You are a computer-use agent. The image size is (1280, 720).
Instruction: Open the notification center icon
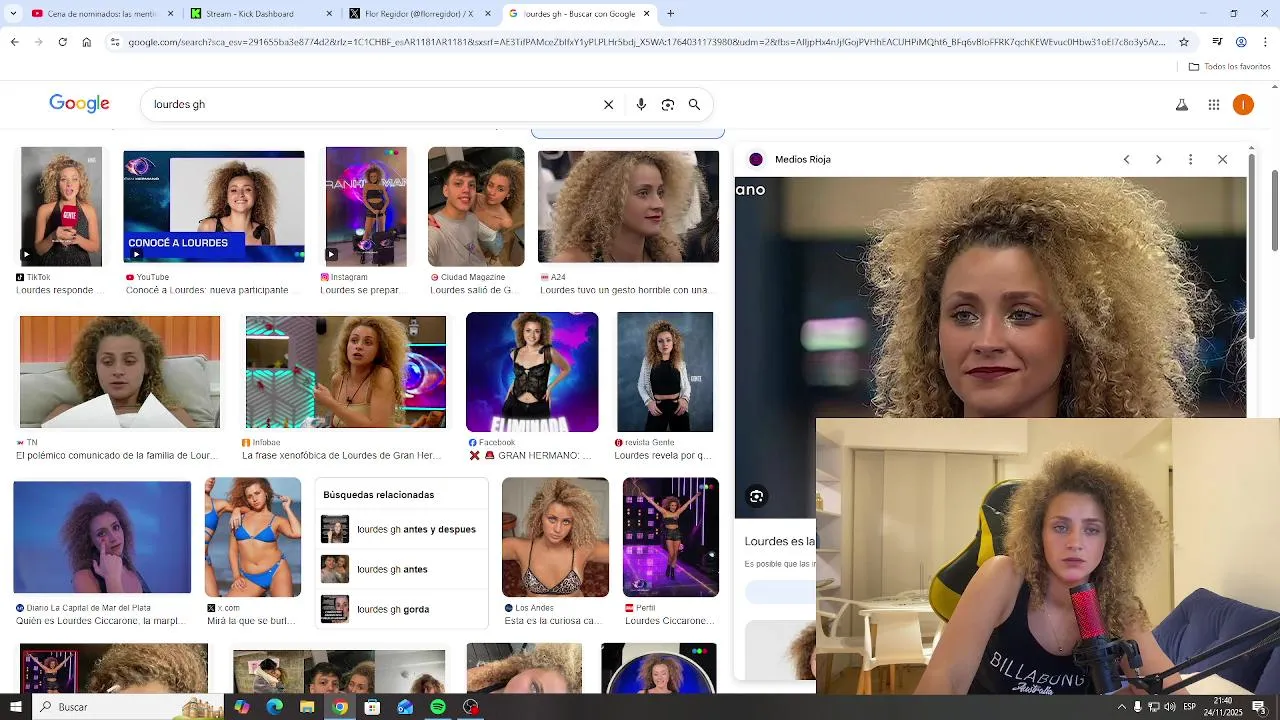tap(1258, 707)
